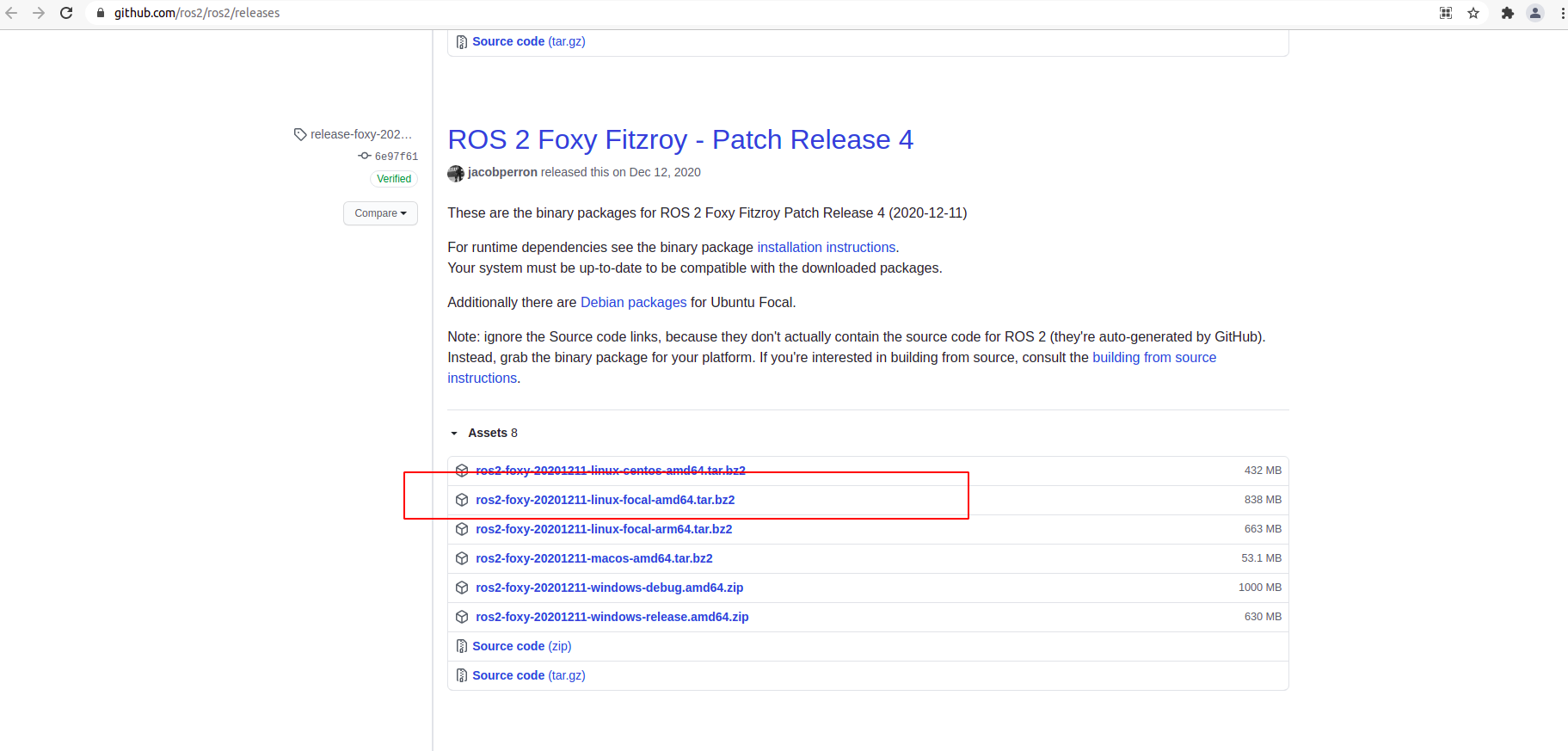Open the Debian packages link
1568x751 pixels.
click(x=633, y=303)
